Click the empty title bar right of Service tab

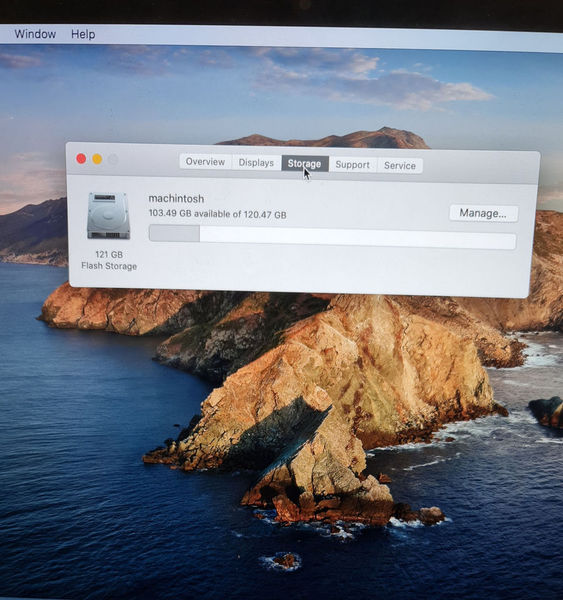click(x=480, y=166)
